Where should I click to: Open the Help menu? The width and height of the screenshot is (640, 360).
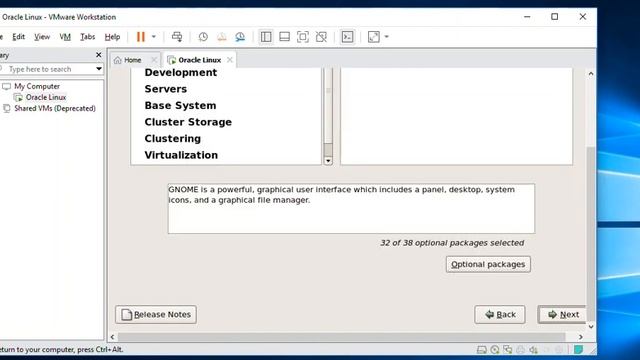pos(112,37)
